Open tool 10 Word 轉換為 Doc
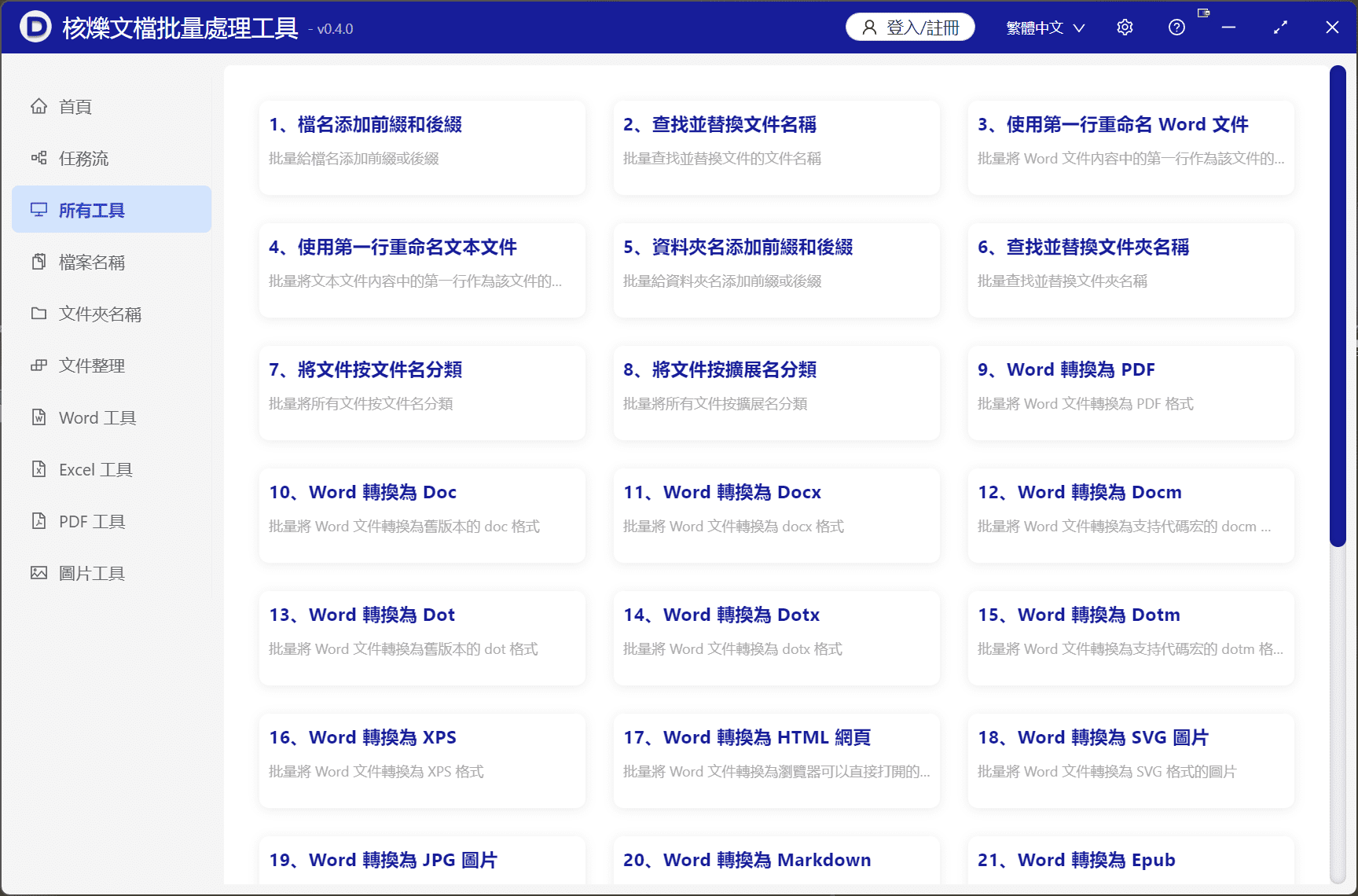The width and height of the screenshot is (1358, 896). [x=422, y=516]
